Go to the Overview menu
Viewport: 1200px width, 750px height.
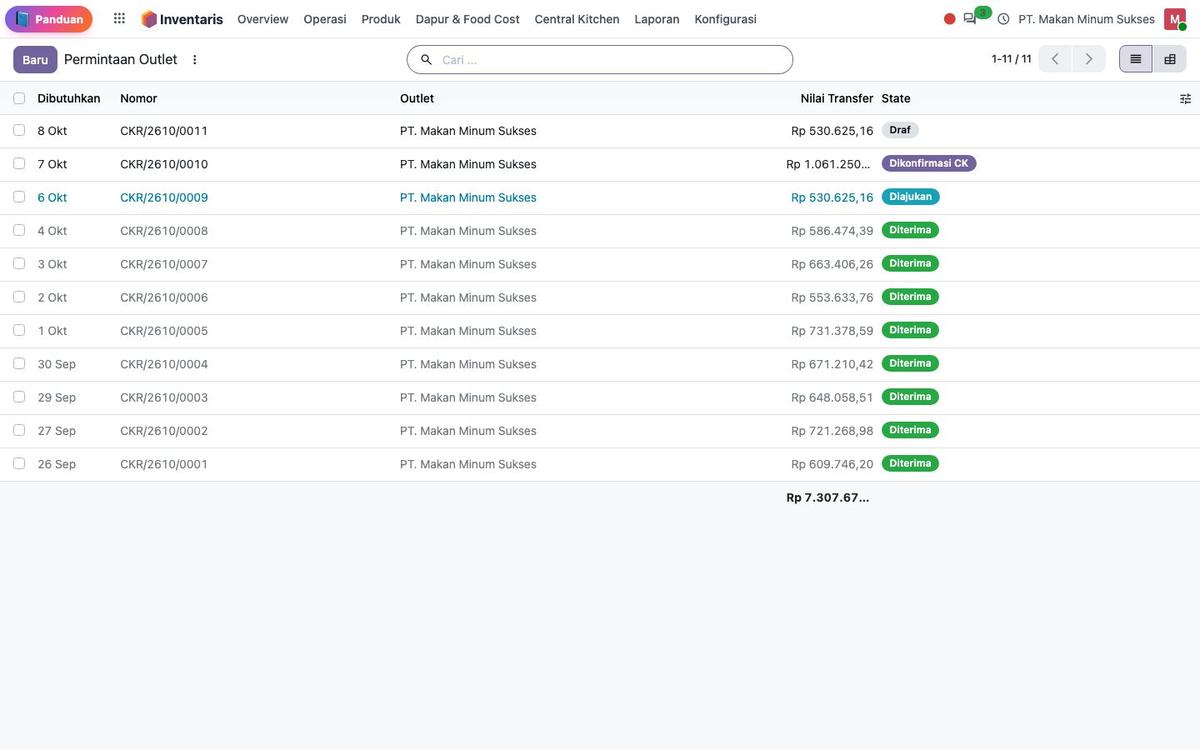coord(263,19)
